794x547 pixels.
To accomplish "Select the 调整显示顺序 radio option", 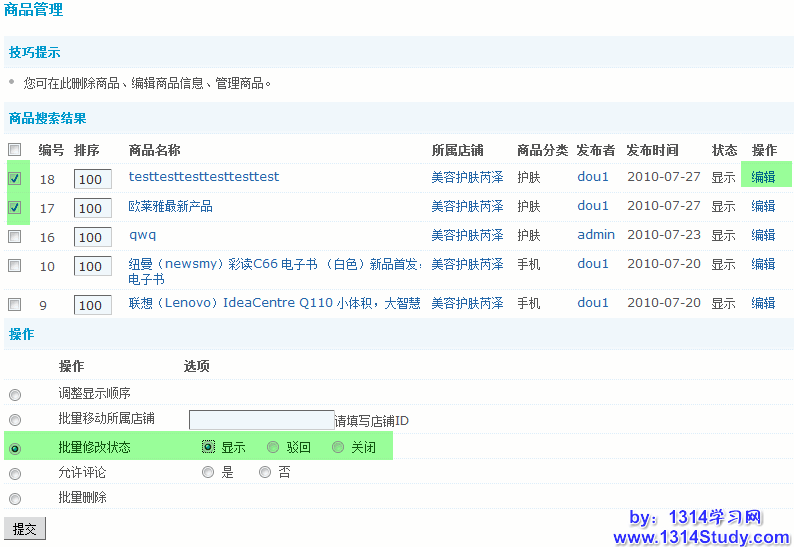I will (14, 395).
